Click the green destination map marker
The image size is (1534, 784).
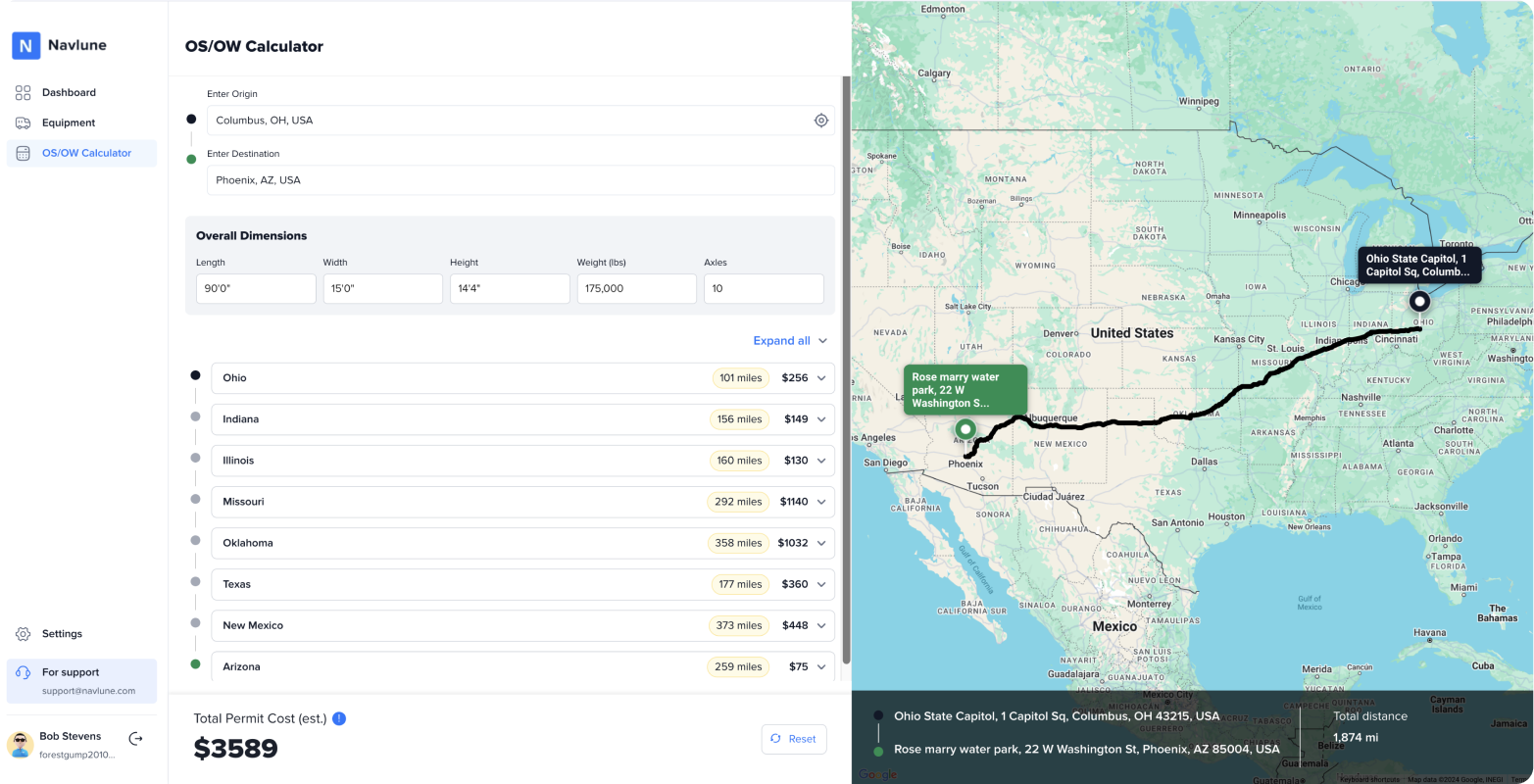coord(965,429)
